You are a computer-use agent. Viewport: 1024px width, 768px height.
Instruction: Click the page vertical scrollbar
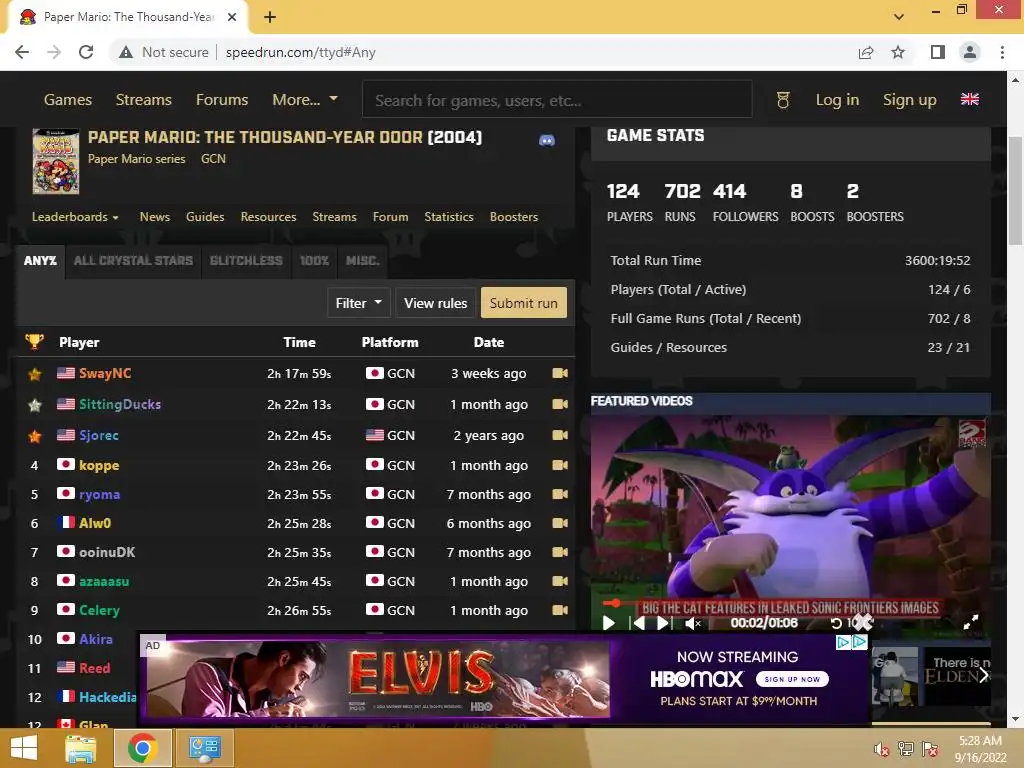point(1015,191)
